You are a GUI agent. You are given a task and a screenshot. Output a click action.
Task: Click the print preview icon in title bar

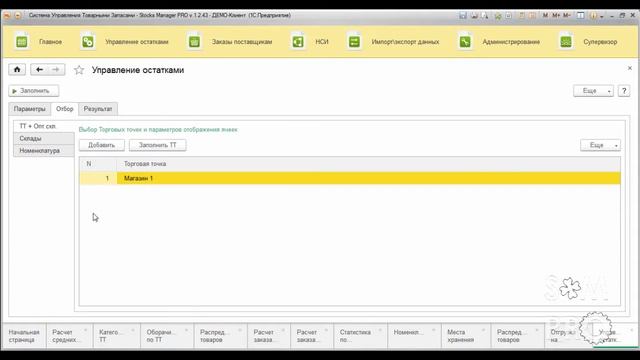pyautogui.click(x=484, y=16)
